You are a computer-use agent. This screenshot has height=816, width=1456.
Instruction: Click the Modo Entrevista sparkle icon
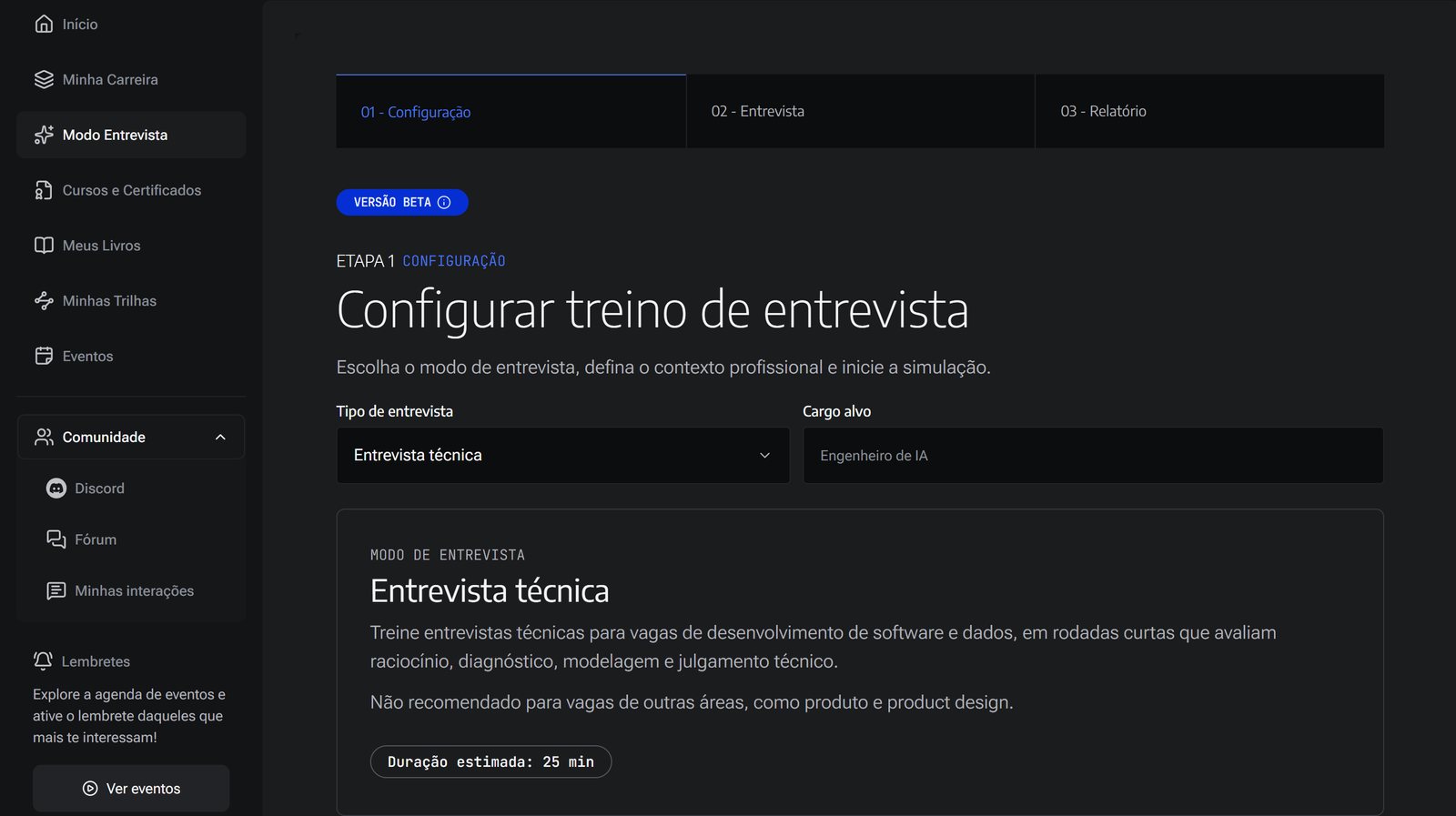tap(44, 135)
